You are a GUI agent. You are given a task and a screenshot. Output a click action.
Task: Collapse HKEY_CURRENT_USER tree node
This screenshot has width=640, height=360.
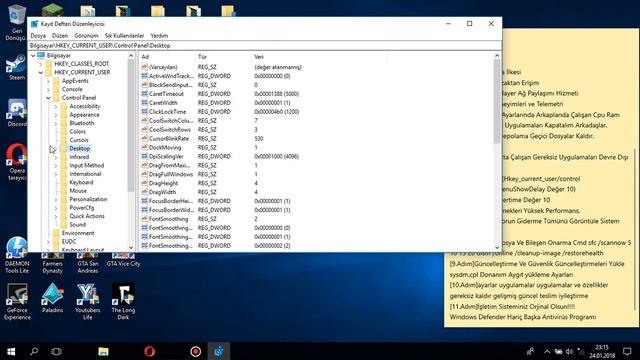point(41,73)
